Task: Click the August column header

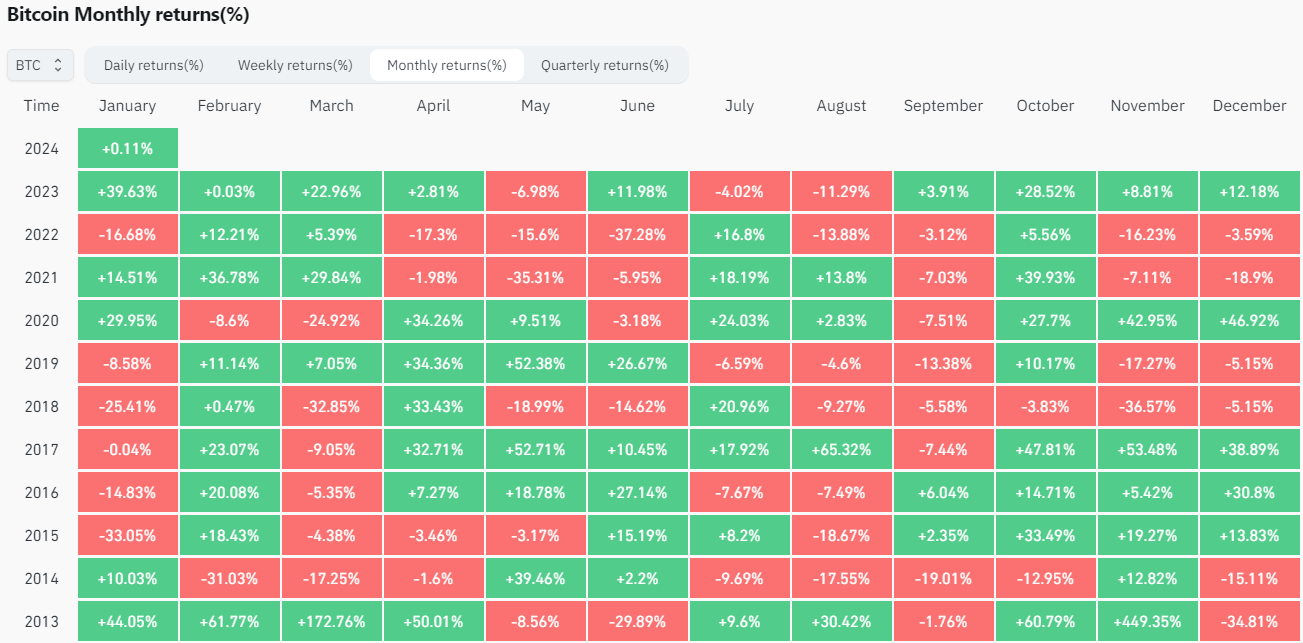Action: [841, 105]
